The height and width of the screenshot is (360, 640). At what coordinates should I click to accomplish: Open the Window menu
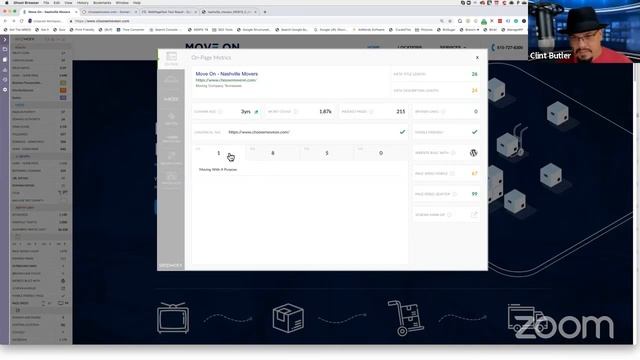pos(122,2)
